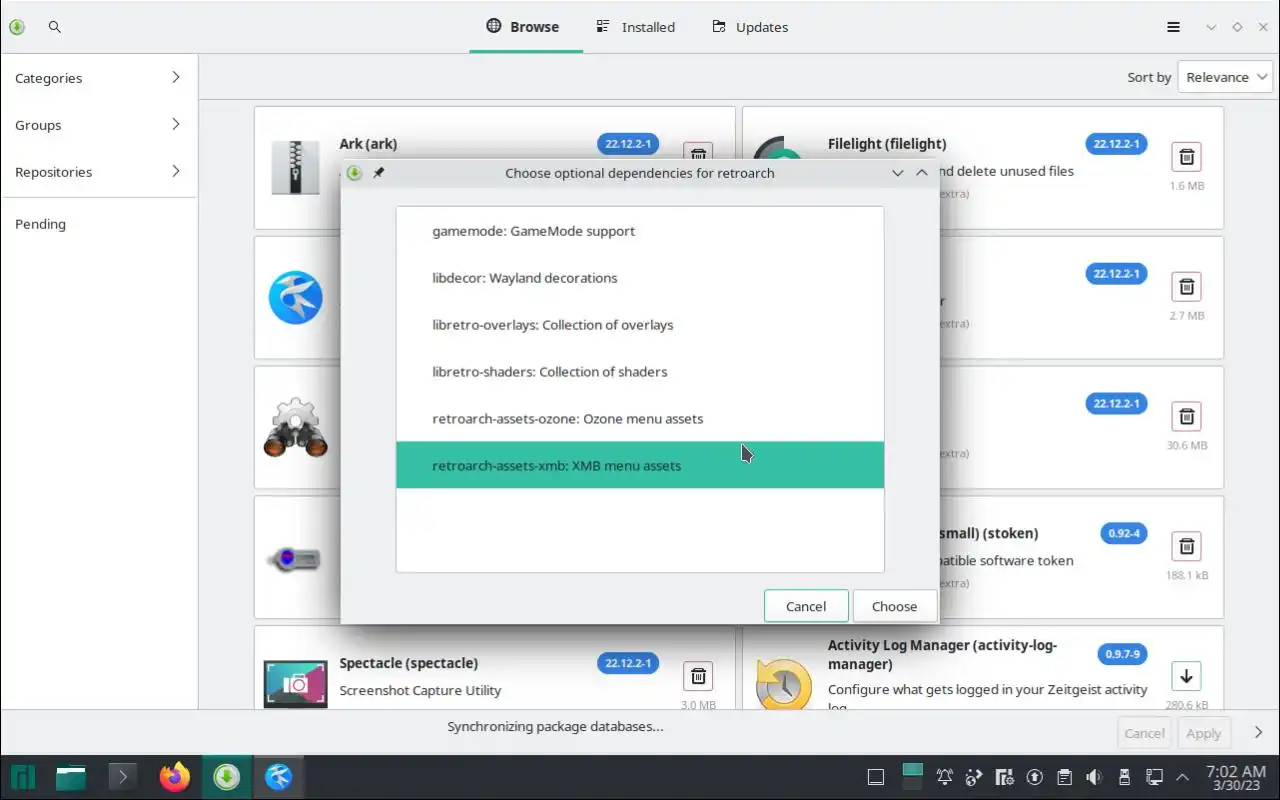Click the Ark (ark) package title
The height and width of the screenshot is (800, 1280).
coord(368,144)
